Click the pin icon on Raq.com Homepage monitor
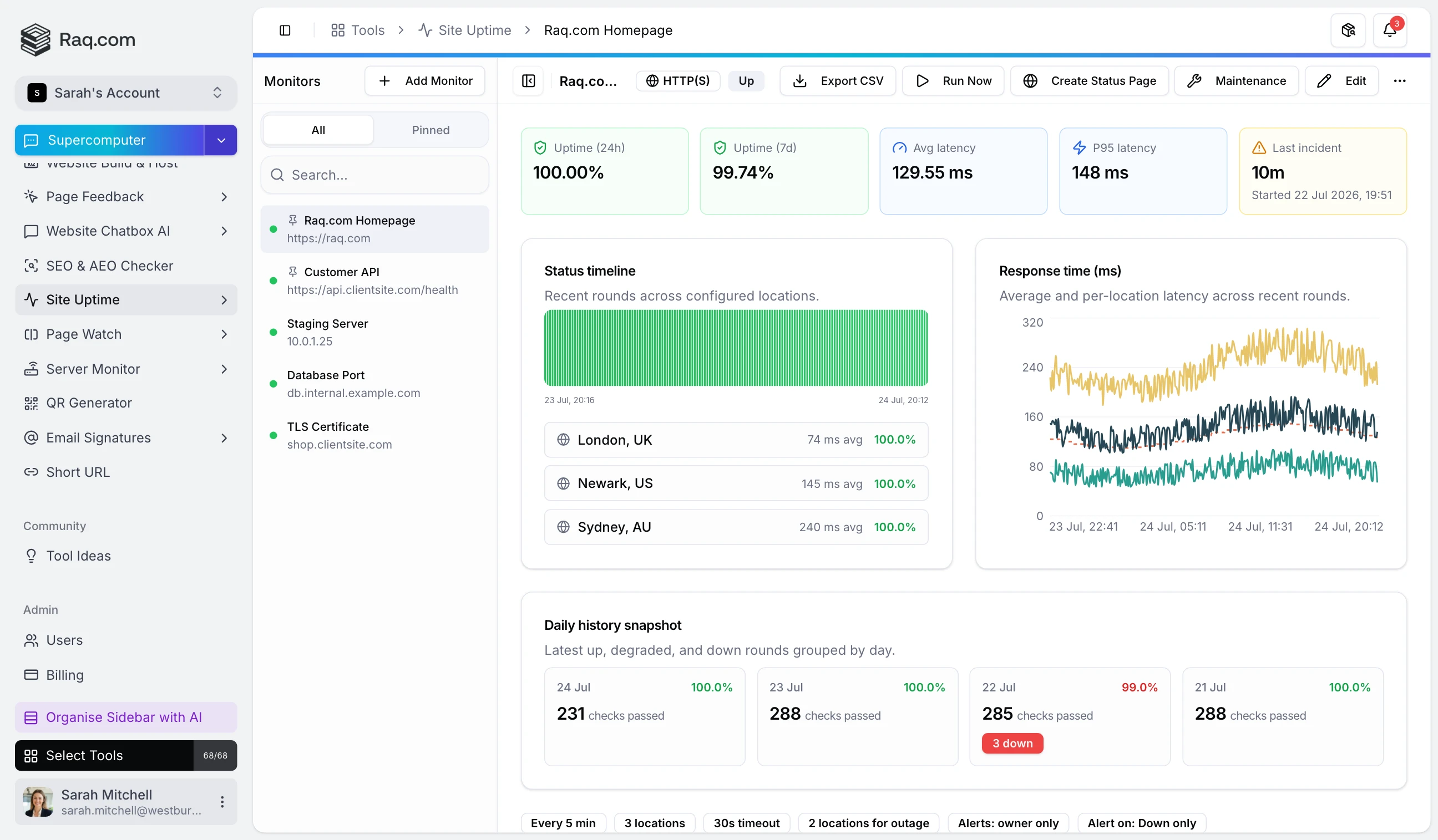The height and width of the screenshot is (840, 1438). [293, 220]
